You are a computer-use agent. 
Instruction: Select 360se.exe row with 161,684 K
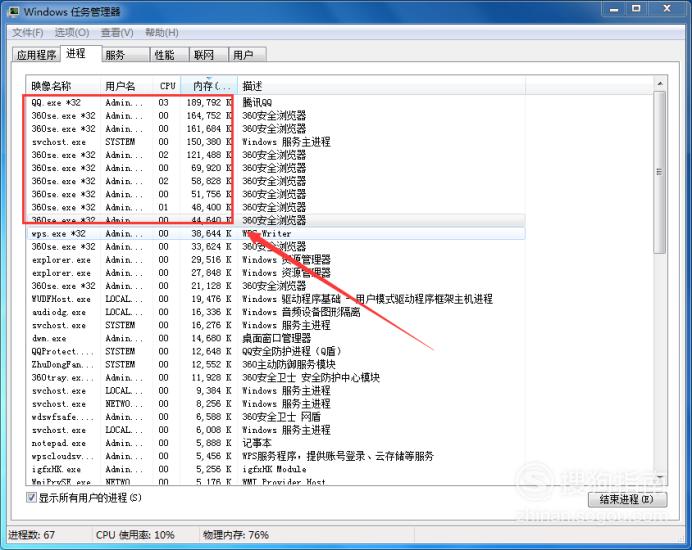pos(276,128)
